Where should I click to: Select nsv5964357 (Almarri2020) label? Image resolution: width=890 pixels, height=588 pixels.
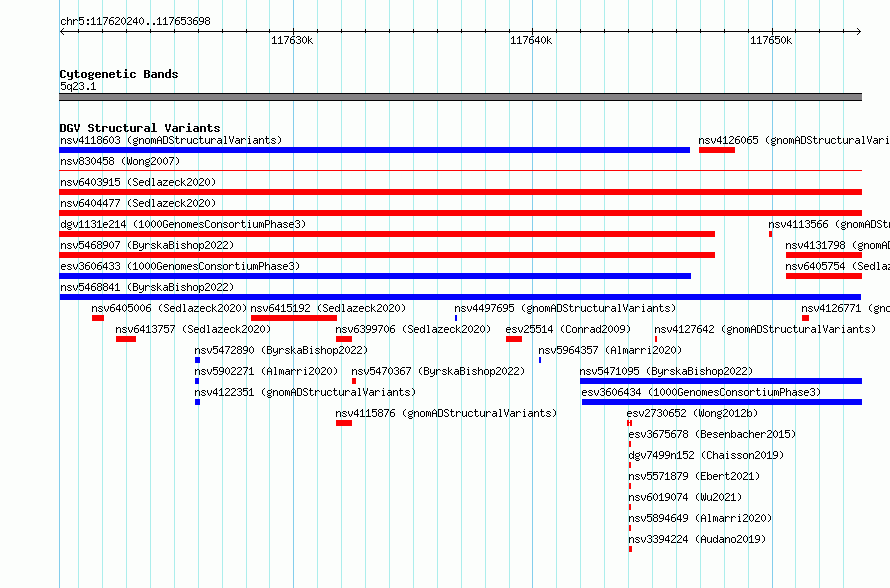[x=610, y=350]
